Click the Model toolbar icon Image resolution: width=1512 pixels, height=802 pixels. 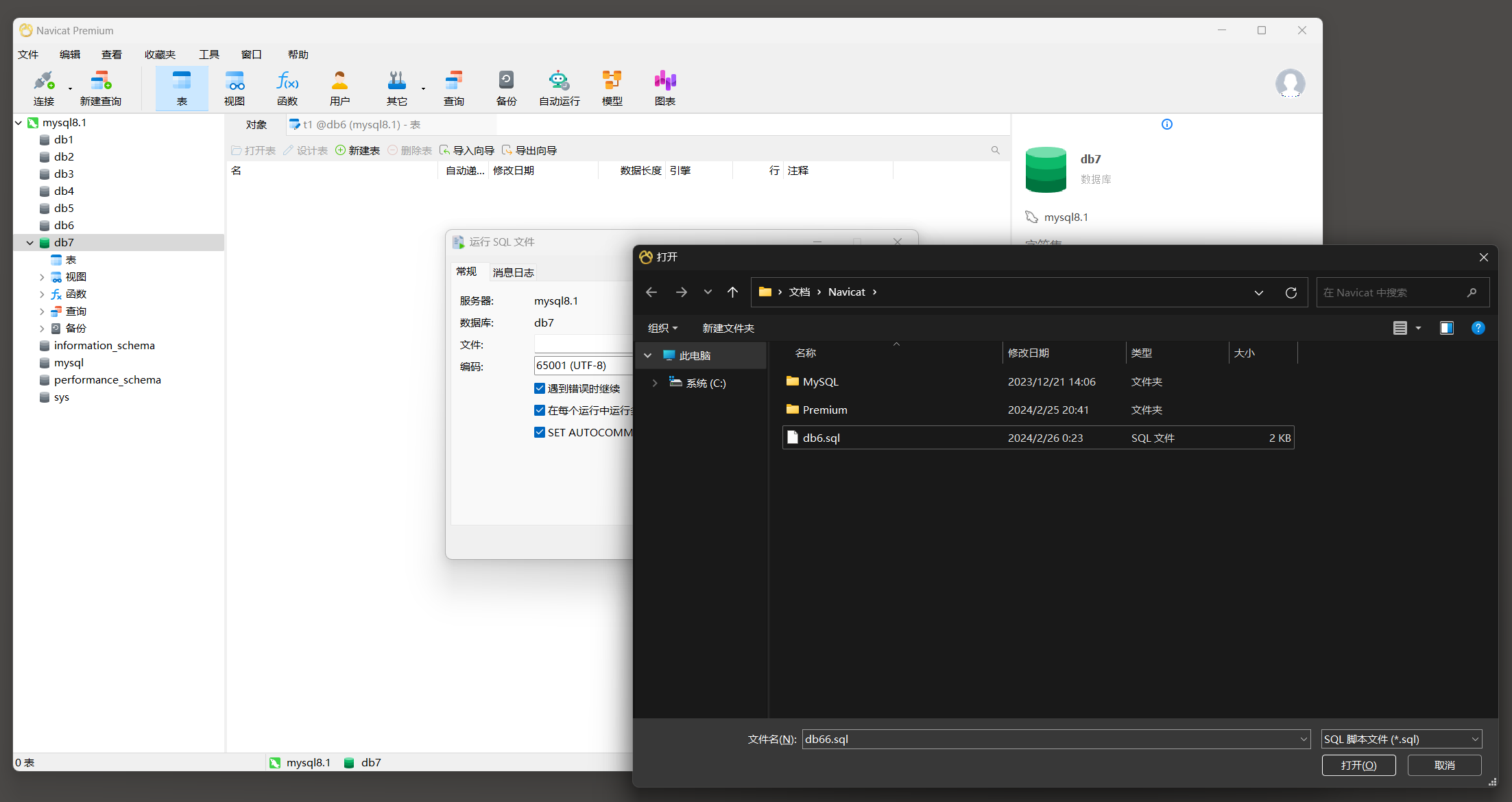pos(612,88)
